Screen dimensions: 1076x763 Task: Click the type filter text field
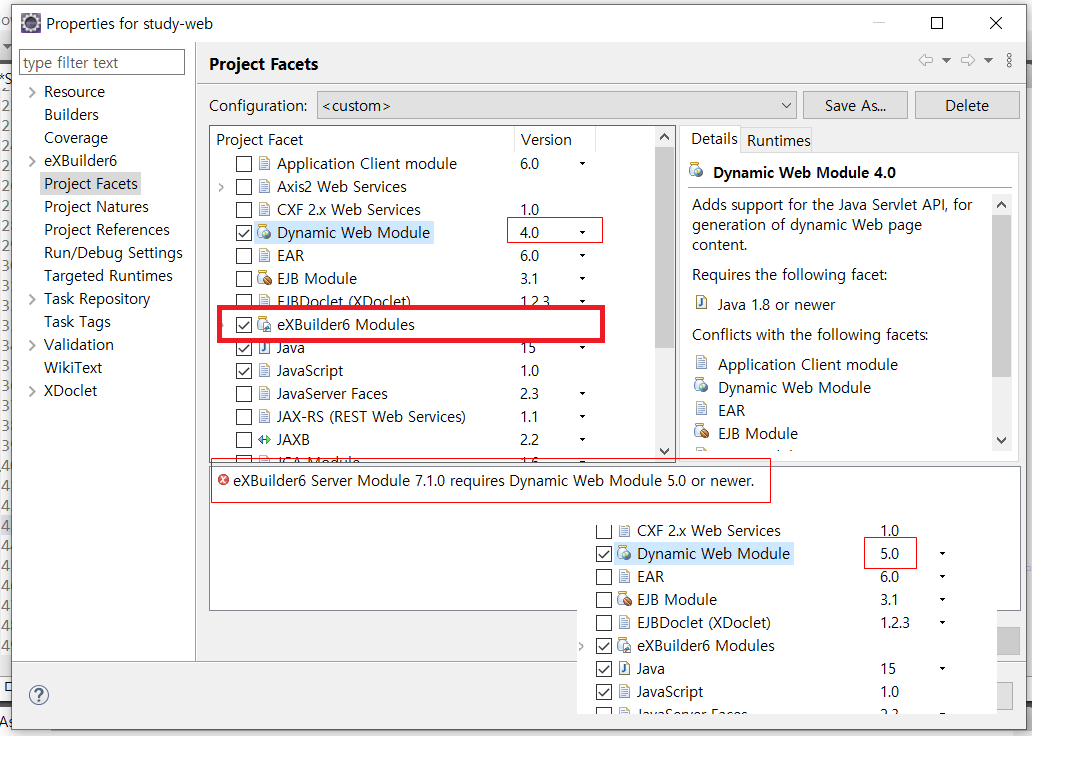tap(102, 62)
